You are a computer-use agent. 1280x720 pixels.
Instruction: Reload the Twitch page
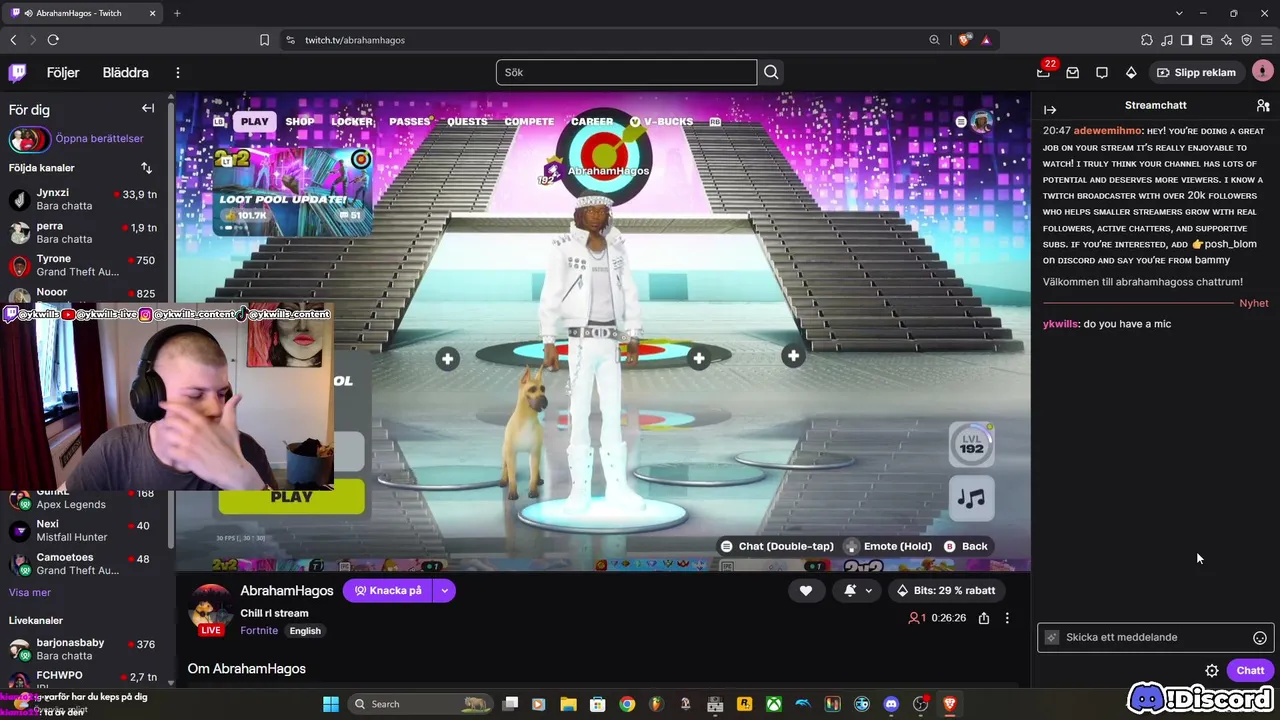point(53,40)
